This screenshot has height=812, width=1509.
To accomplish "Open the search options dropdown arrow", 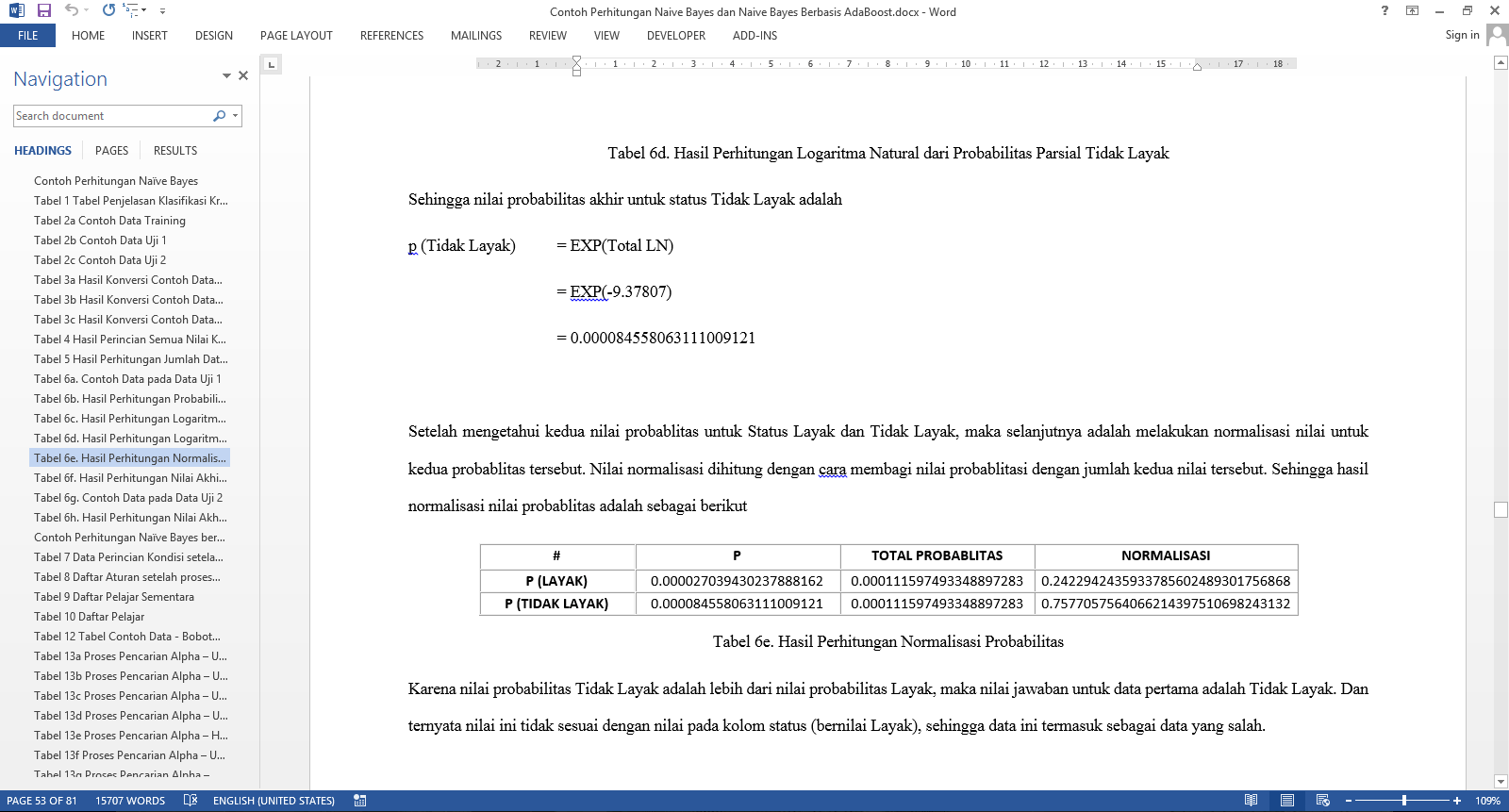I will pos(235,116).
